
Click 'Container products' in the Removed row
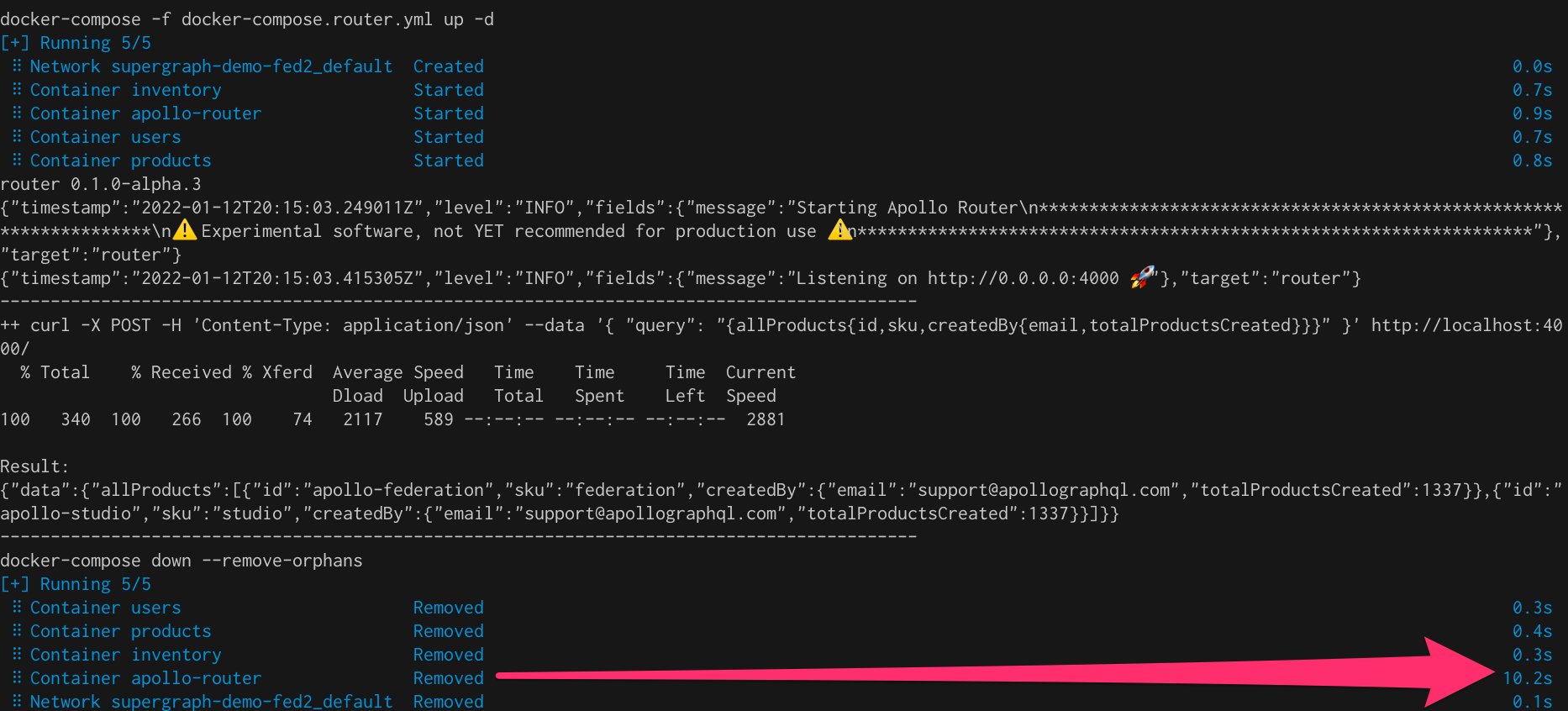pos(120,631)
